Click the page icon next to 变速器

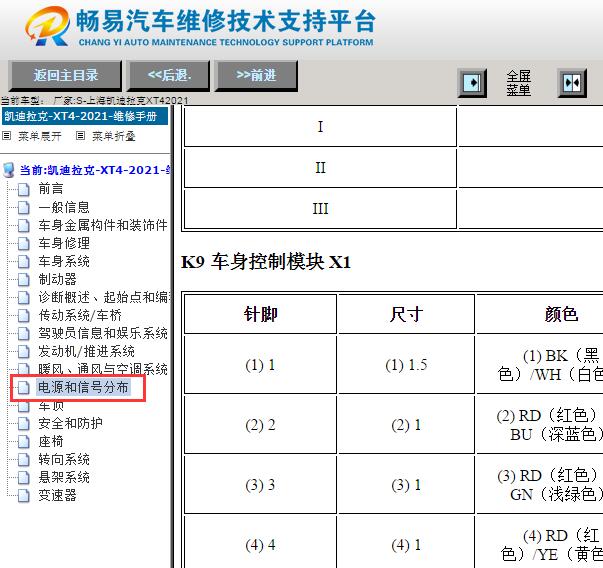coord(24,495)
